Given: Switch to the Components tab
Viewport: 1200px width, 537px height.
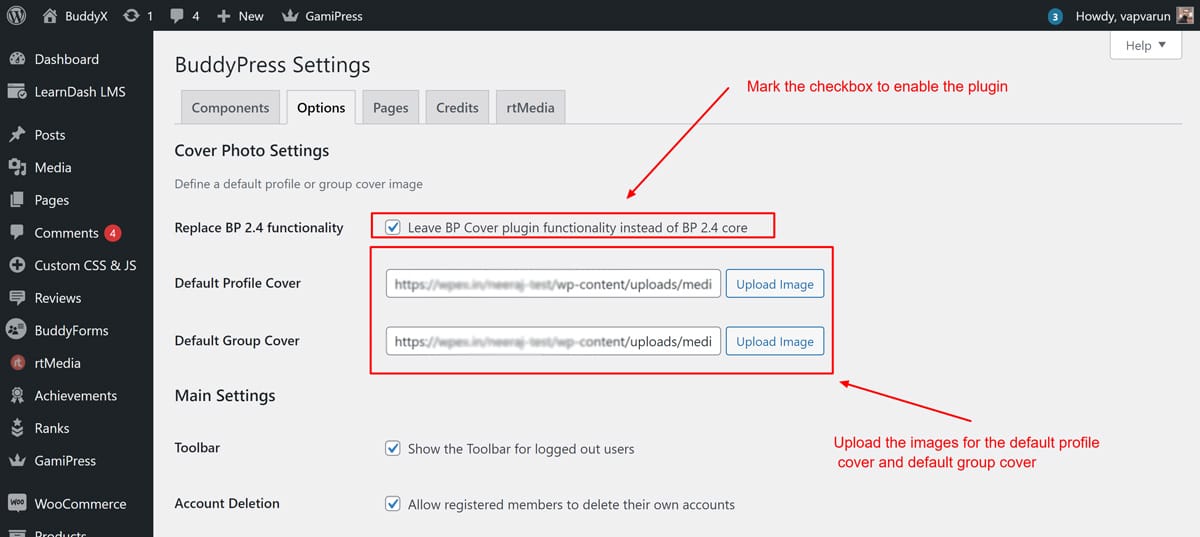Looking at the screenshot, I should [230, 108].
